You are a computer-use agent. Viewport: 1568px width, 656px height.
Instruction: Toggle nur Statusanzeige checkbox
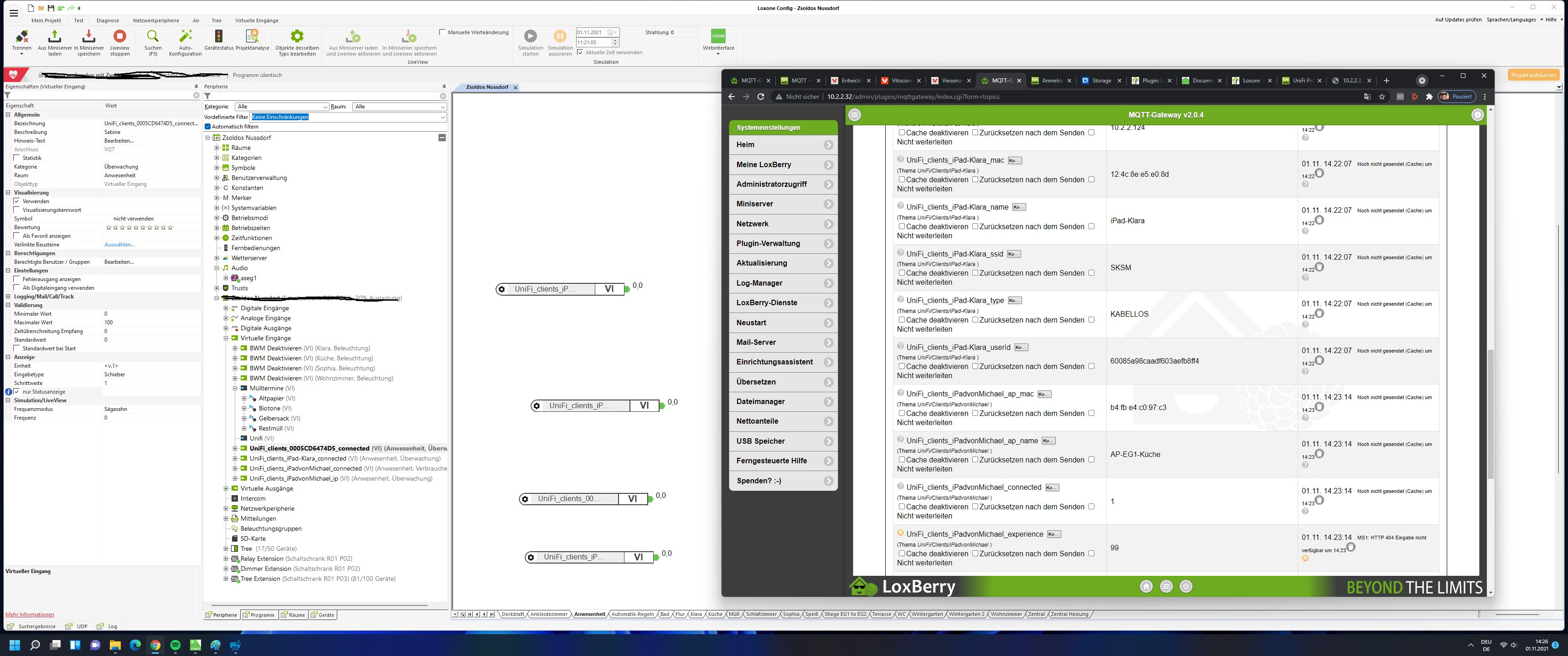point(17,392)
